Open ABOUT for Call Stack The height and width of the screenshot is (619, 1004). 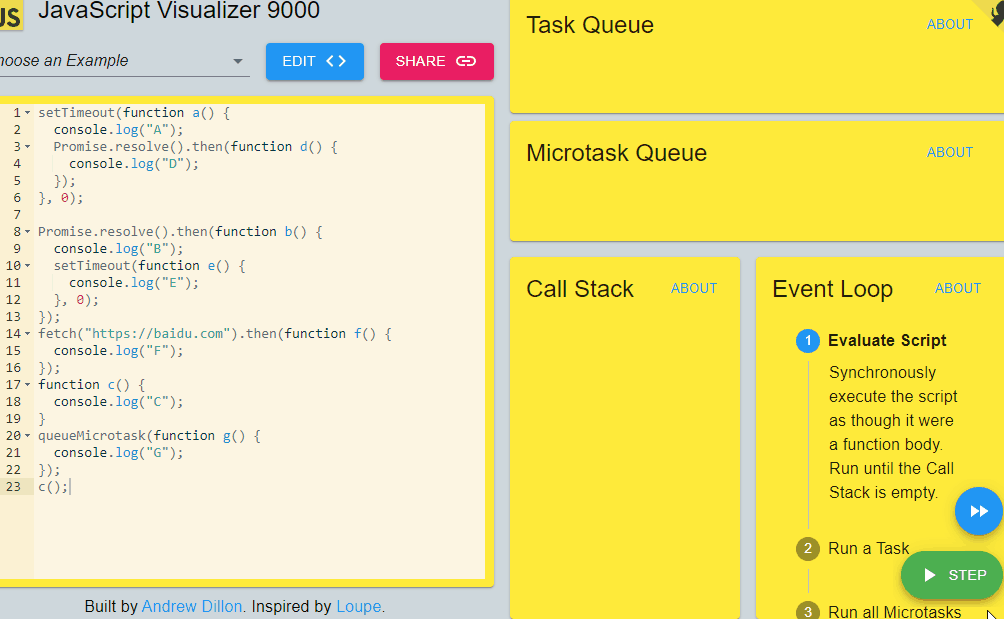693,288
